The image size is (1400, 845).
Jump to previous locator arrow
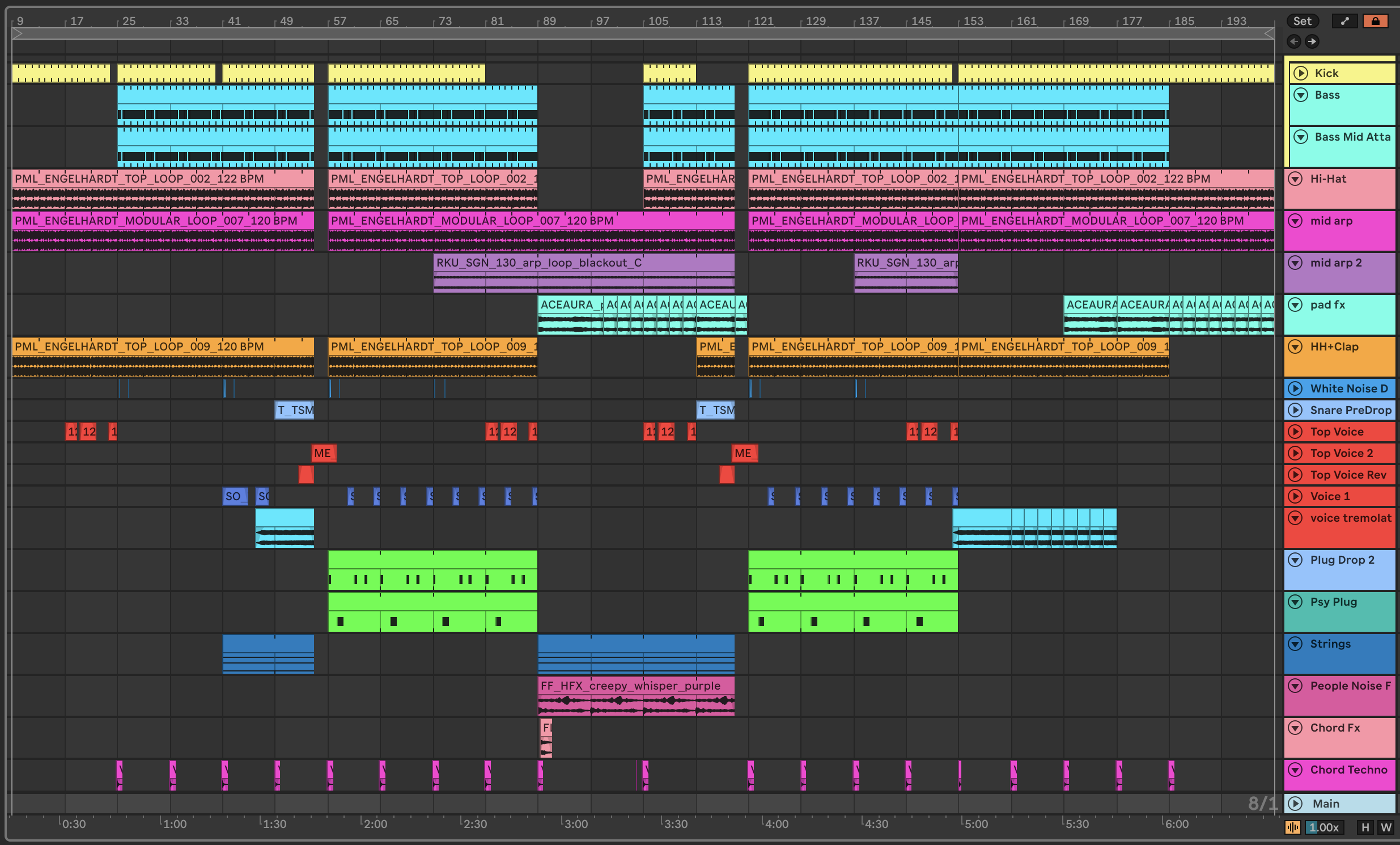(x=1294, y=41)
